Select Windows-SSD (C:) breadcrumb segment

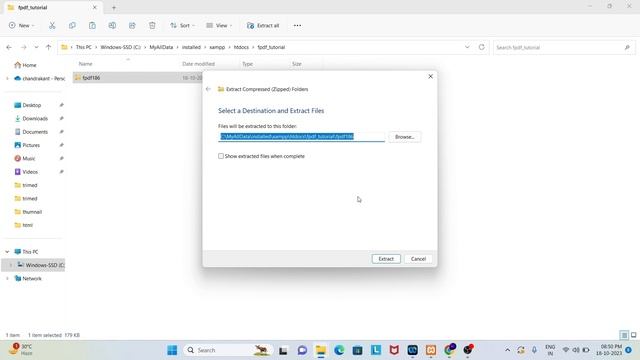[120, 47]
